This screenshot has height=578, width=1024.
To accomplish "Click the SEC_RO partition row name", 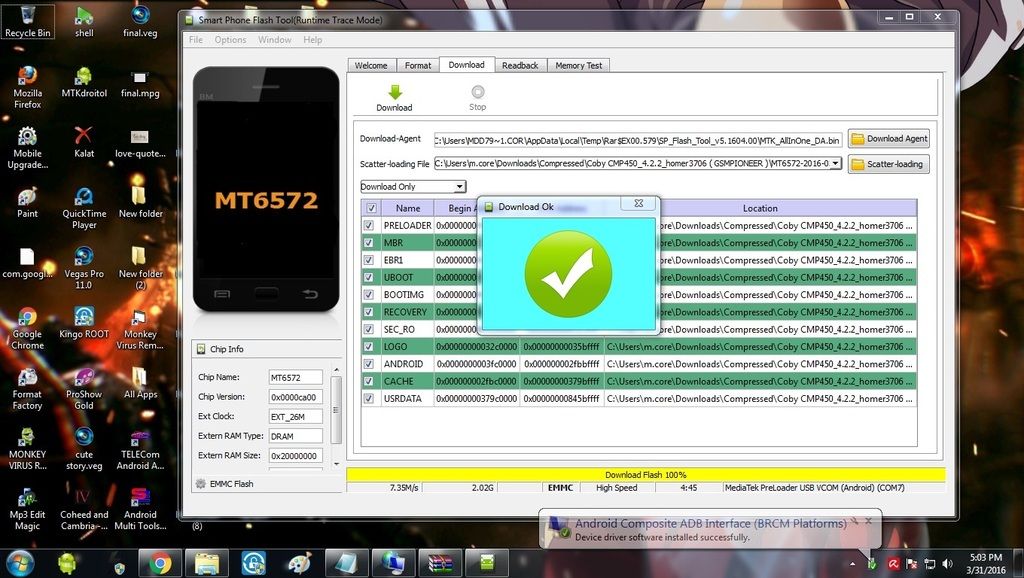I will coord(399,329).
